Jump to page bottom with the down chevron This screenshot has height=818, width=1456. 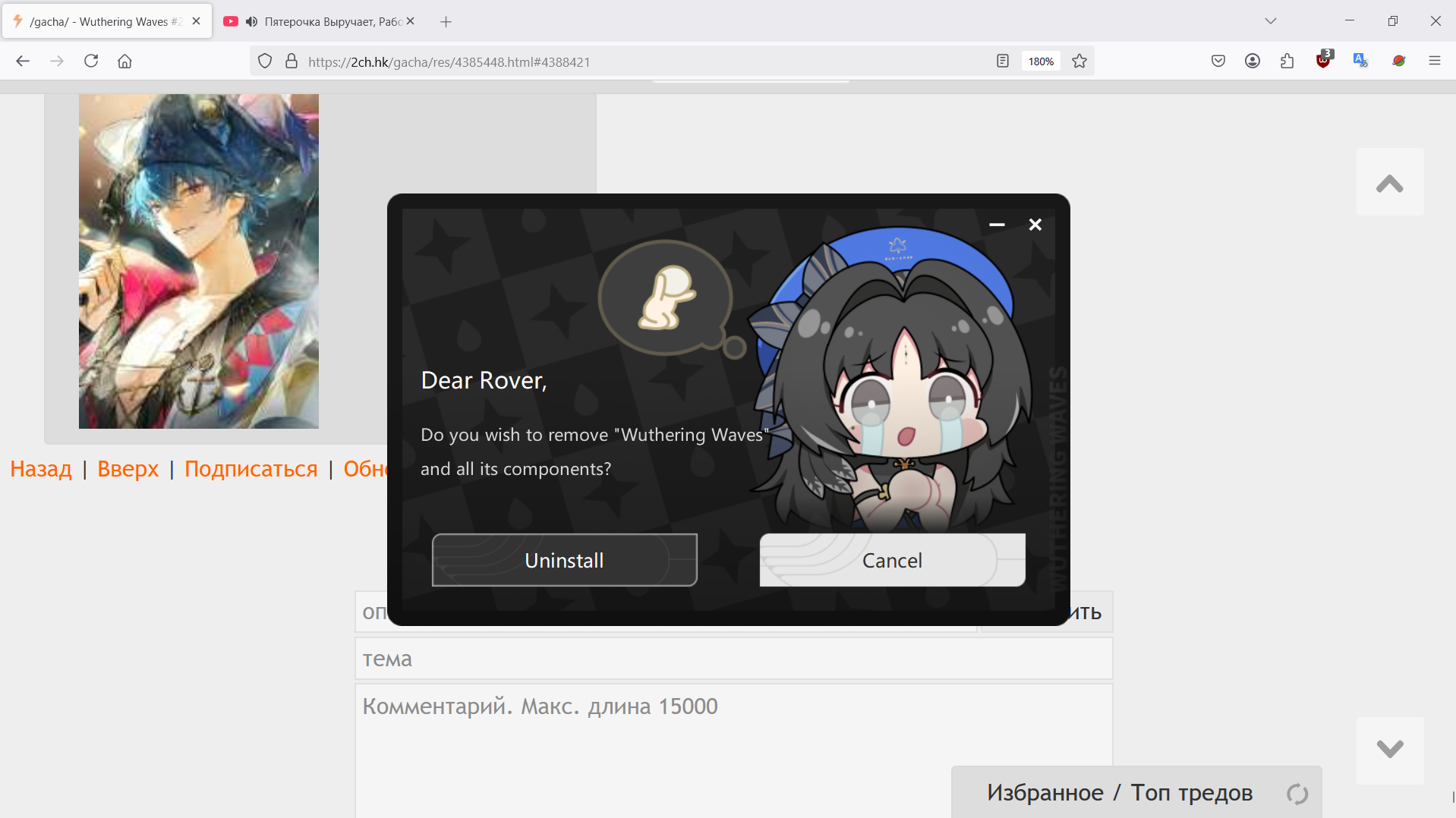(1390, 750)
